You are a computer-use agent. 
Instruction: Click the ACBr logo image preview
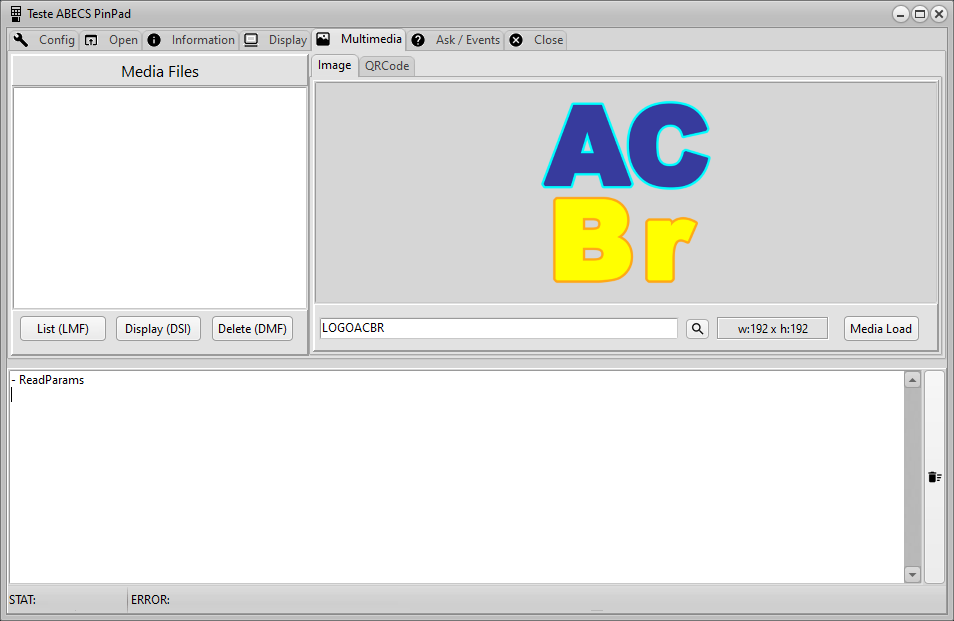(626, 192)
